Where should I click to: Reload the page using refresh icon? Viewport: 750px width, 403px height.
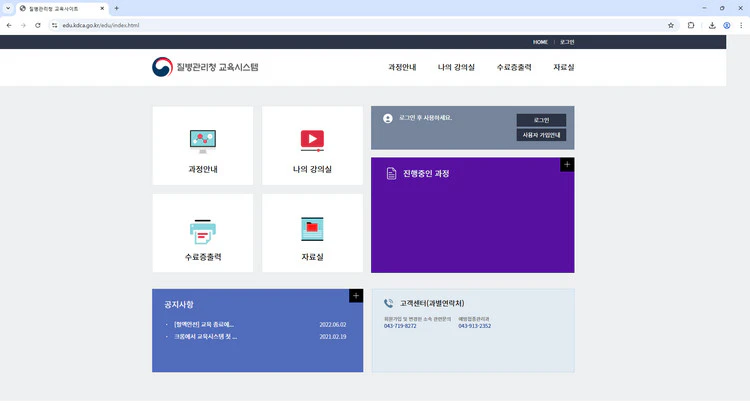pos(38,25)
